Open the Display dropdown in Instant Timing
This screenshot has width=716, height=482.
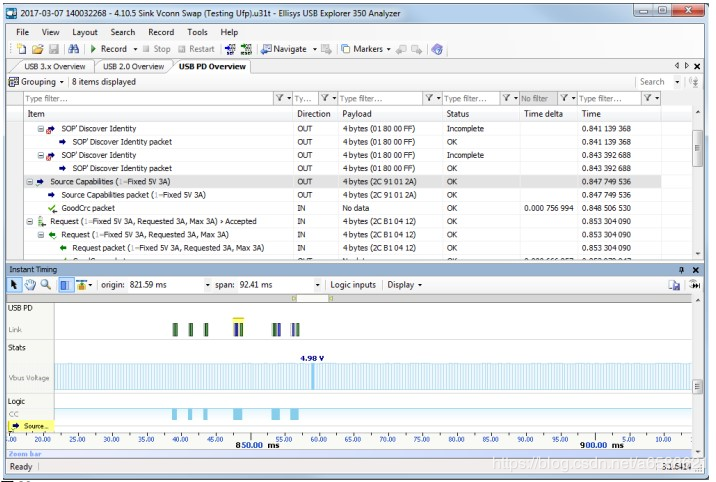[x=404, y=285]
